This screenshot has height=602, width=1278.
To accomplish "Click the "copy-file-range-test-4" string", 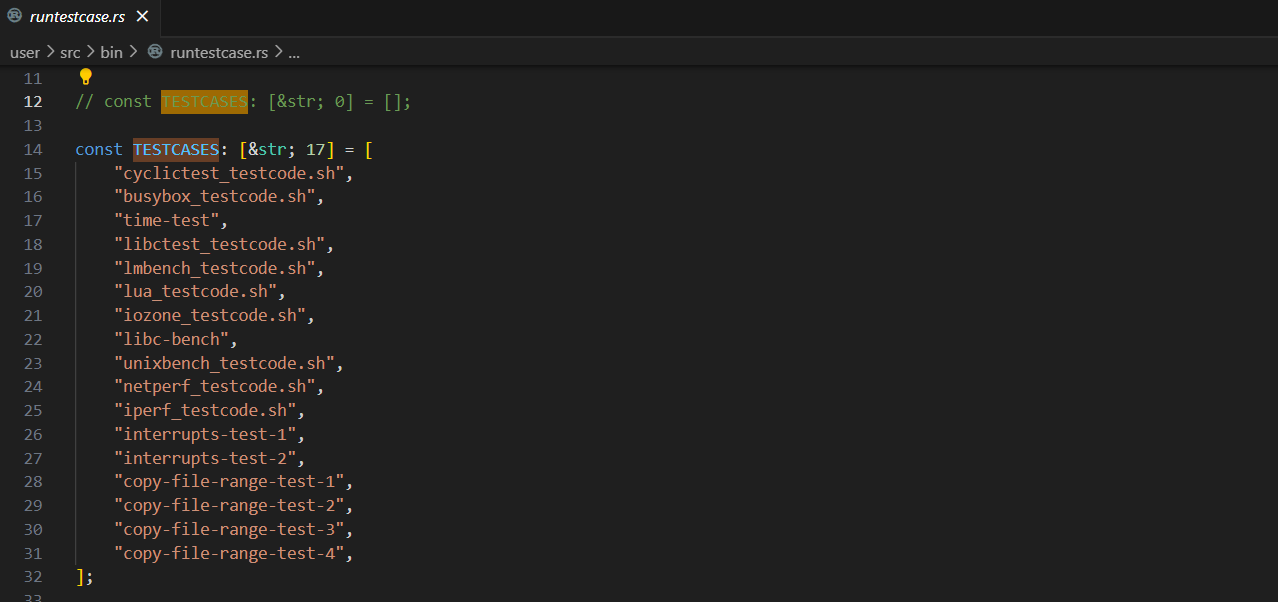I will click(229, 553).
